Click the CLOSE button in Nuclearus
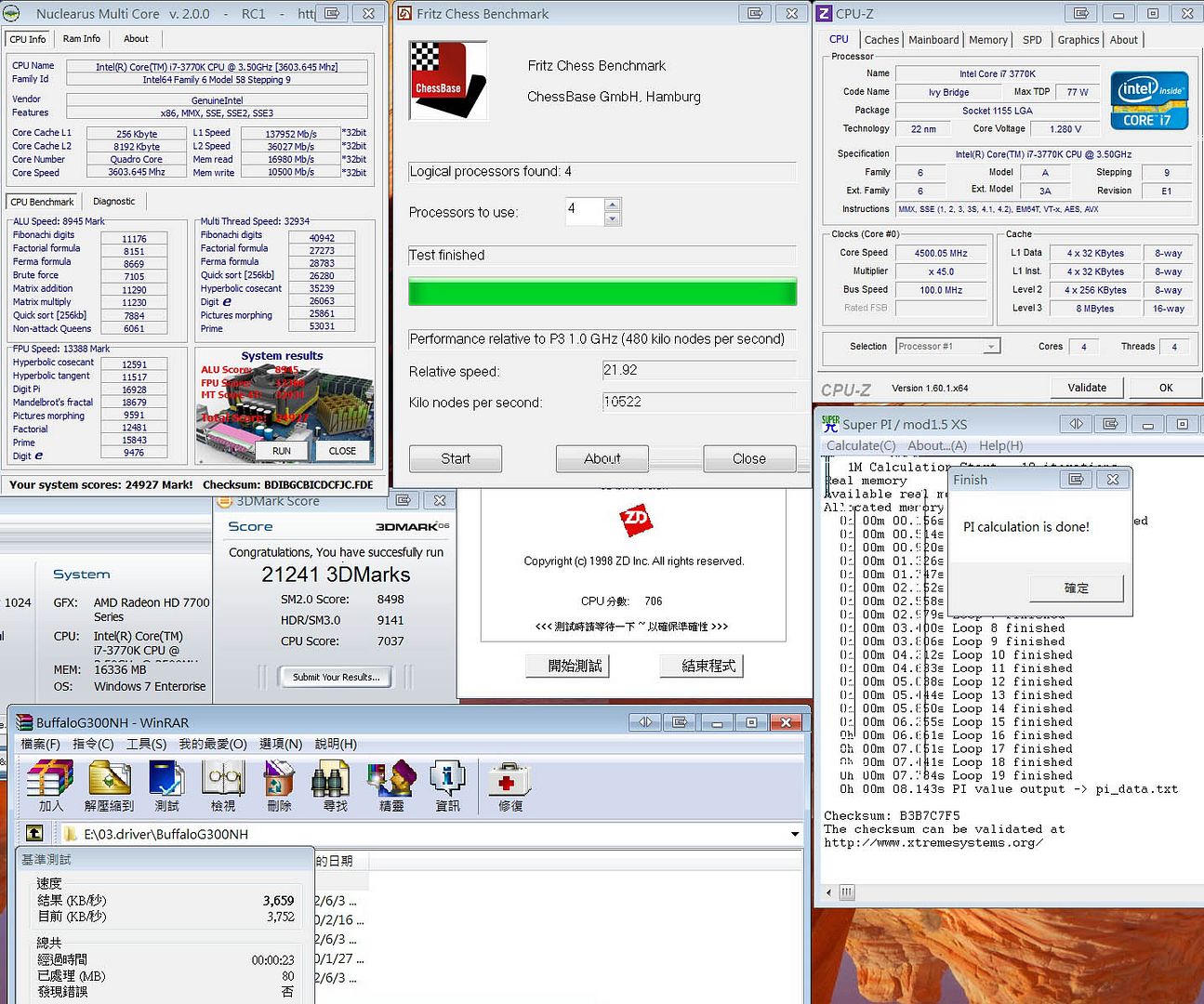This screenshot has height=1004, width=1204. tap(342, 451)
